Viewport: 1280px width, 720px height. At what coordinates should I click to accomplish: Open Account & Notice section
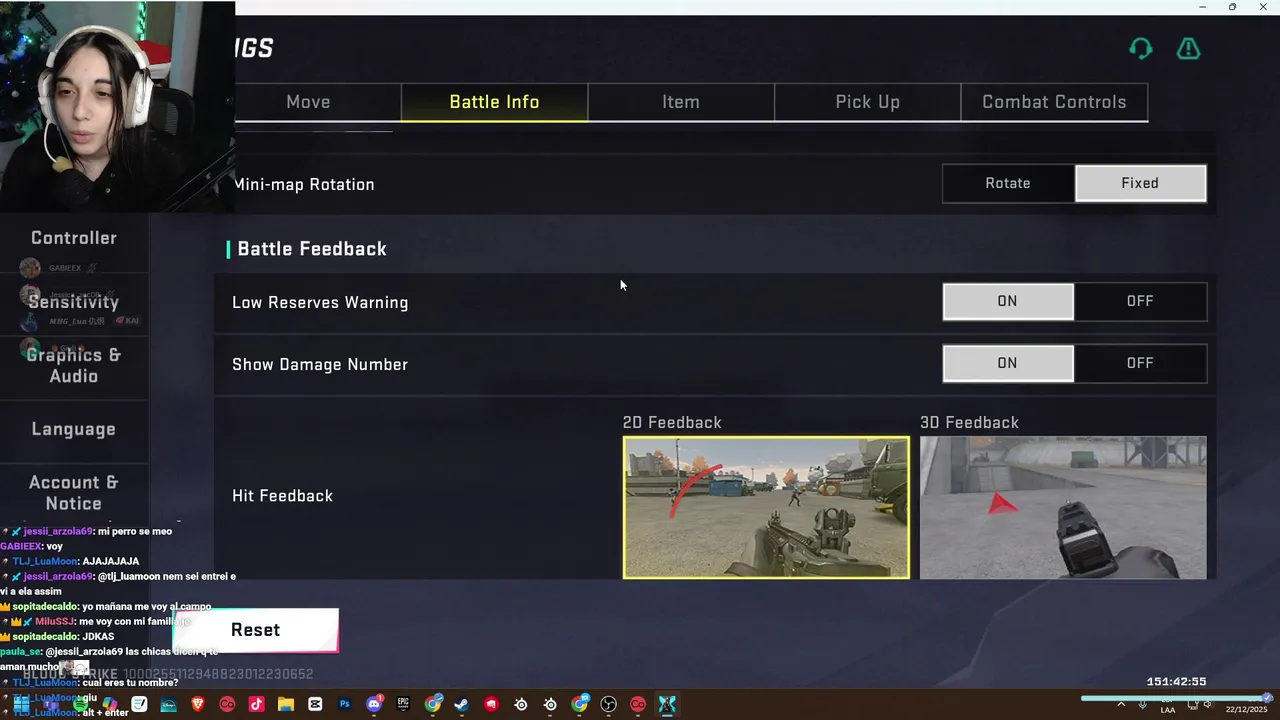coord(74,493)
